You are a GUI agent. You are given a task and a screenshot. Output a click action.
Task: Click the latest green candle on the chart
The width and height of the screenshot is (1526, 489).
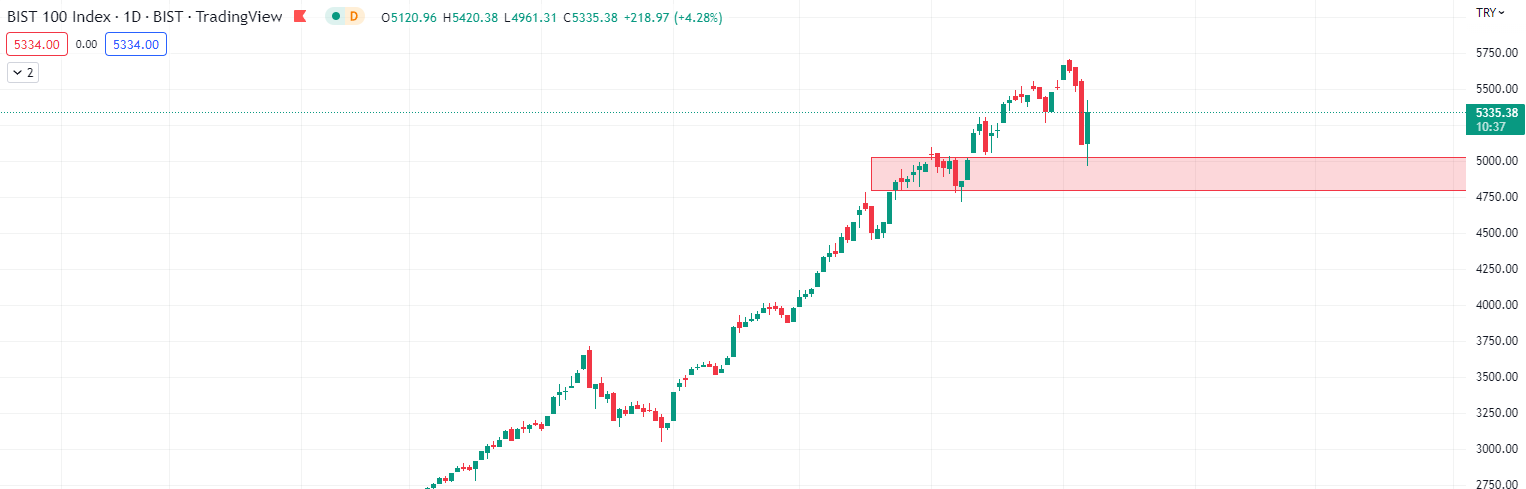[x=1087, y=128]
